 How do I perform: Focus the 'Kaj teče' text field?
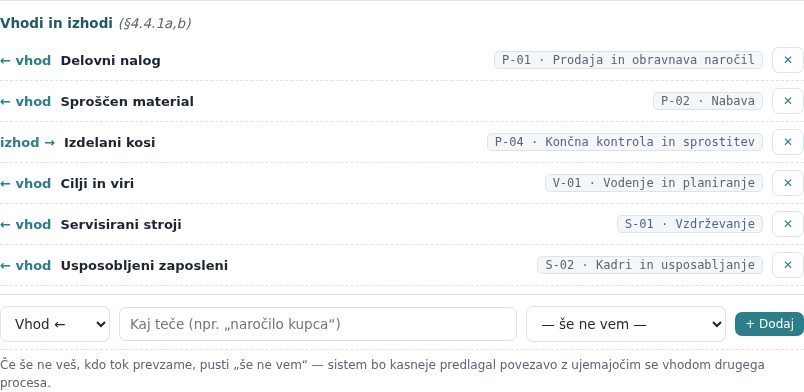[x=318, y=324]
